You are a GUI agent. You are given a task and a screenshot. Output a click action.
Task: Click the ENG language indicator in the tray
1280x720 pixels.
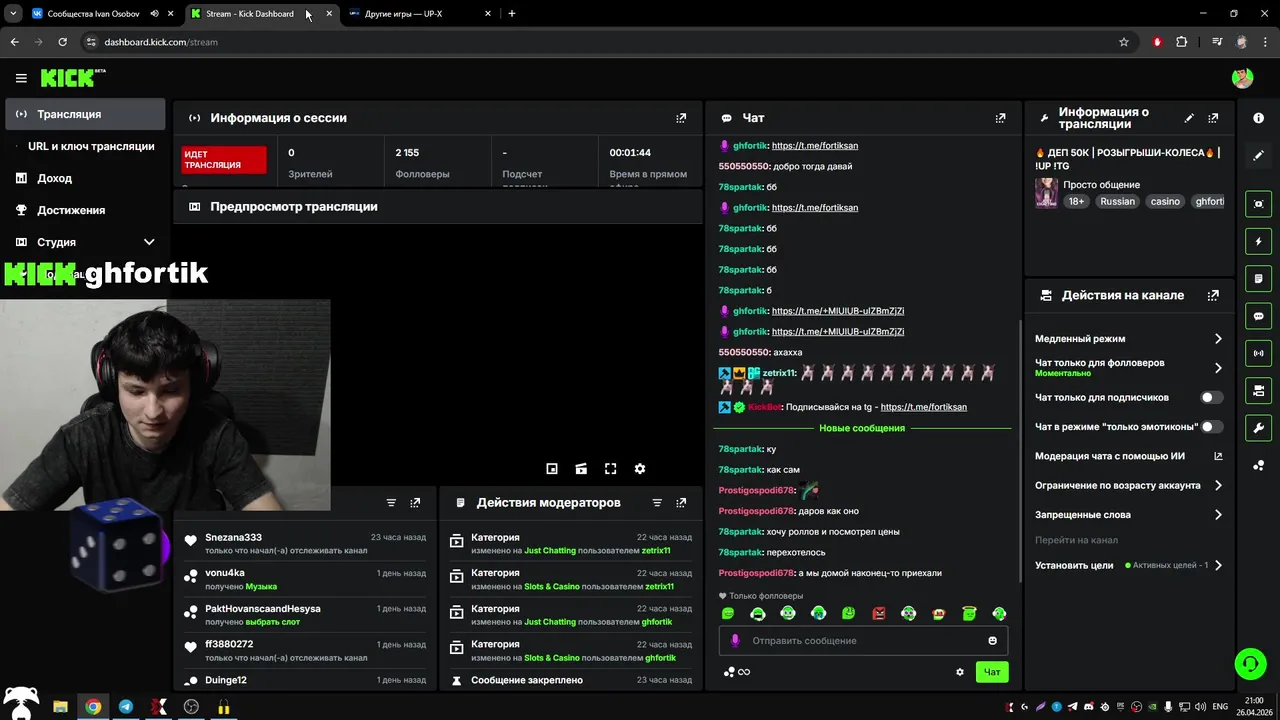[1220, 707]
